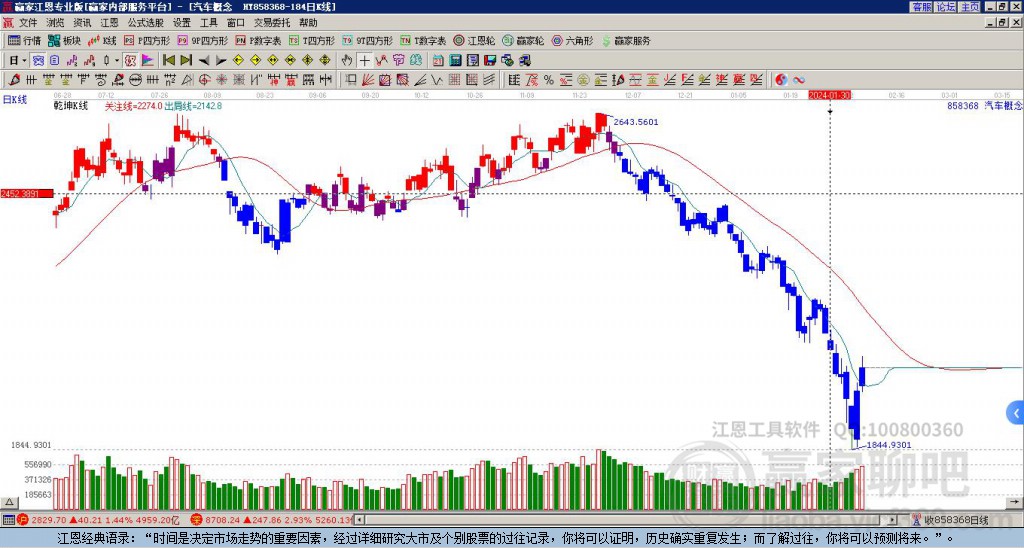This screenshot has width=1024, height=548.
Task: Click the 关注线=2274.0 label
Action: click(133, 106)
